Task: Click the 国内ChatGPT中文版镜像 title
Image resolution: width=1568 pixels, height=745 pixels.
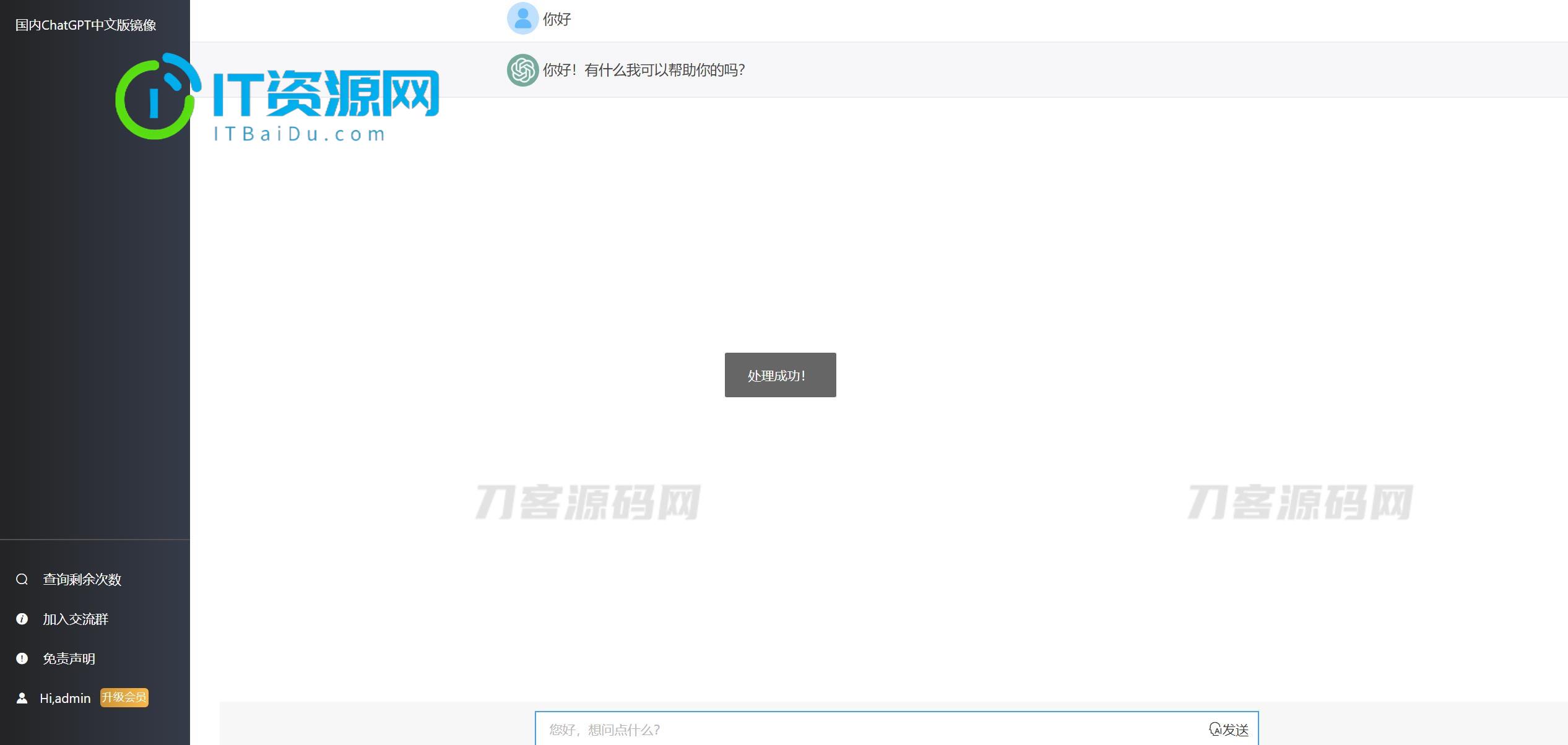Action: [85, 25]
